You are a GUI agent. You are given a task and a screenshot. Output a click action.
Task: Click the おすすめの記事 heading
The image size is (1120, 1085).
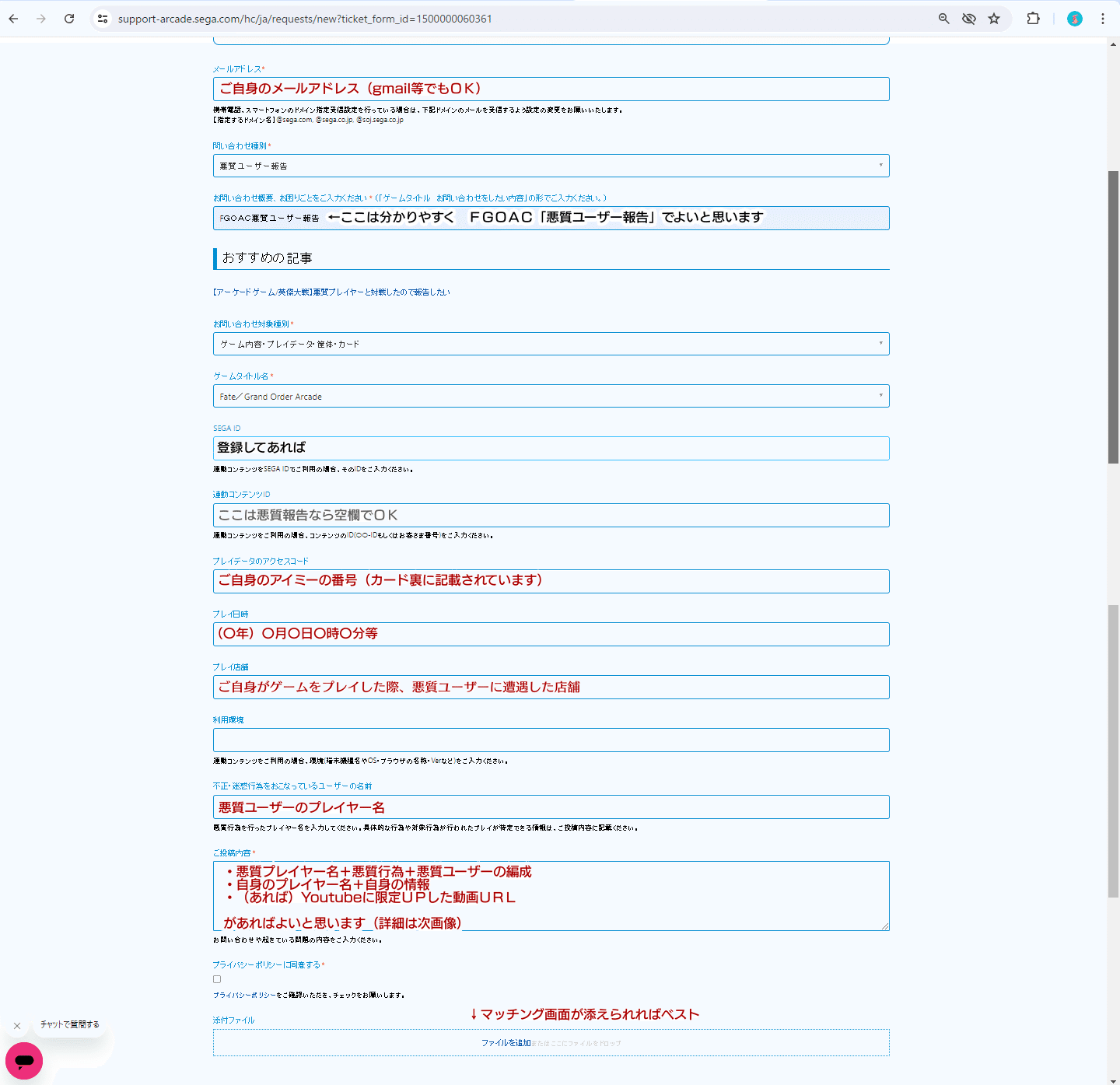coord(267,257)
